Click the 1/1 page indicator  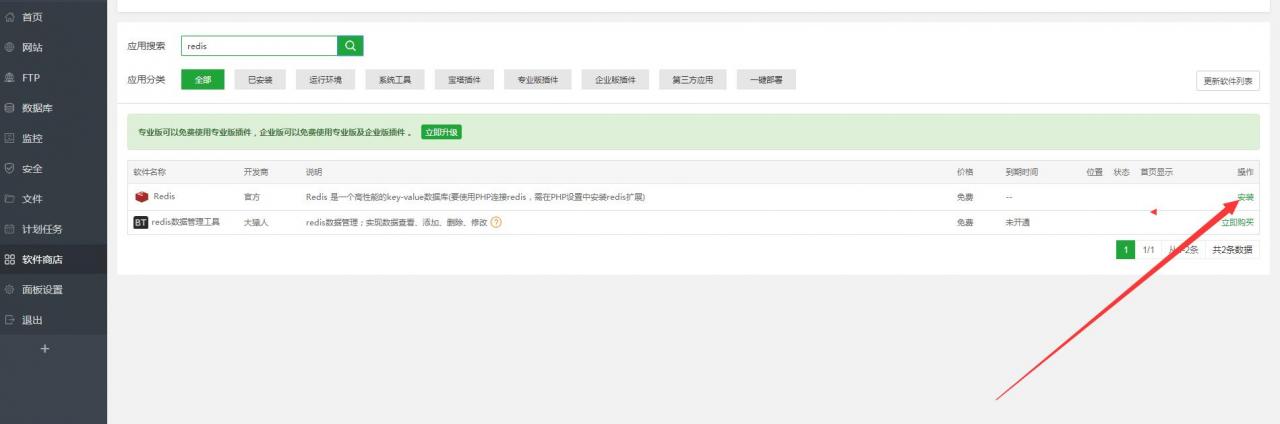point(1148,250)
